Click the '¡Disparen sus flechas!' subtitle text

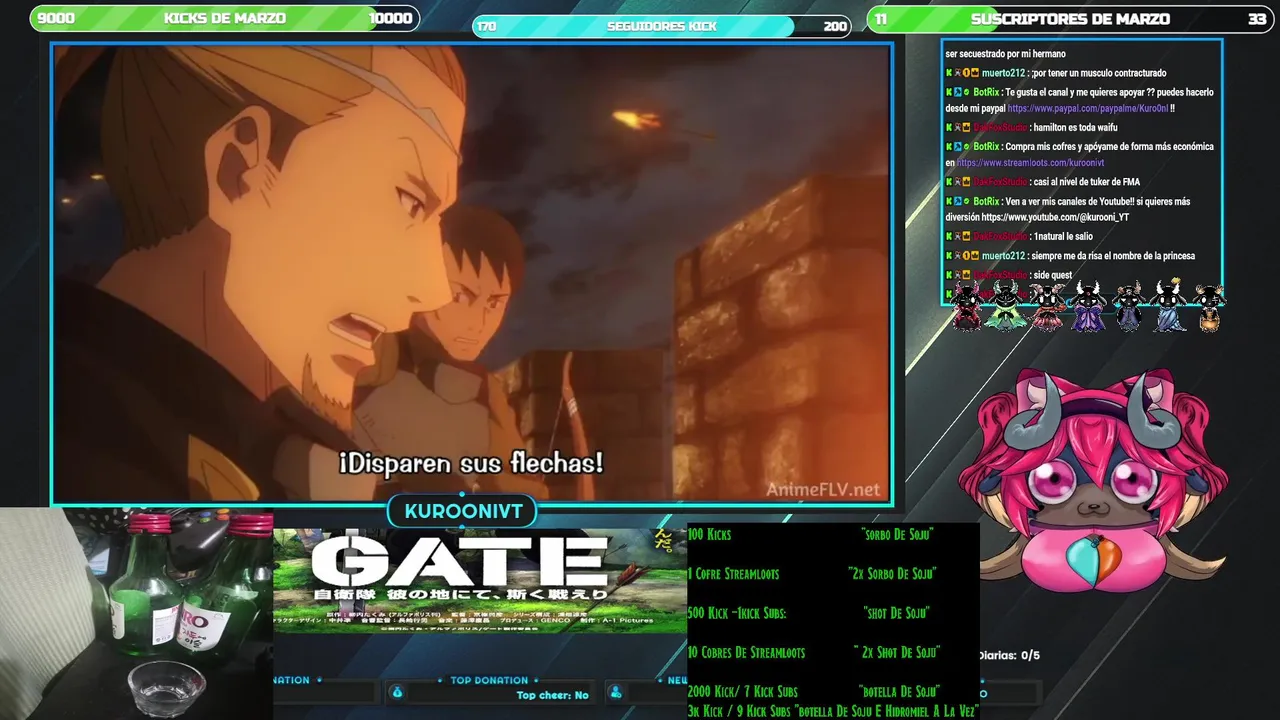point(471,463)
